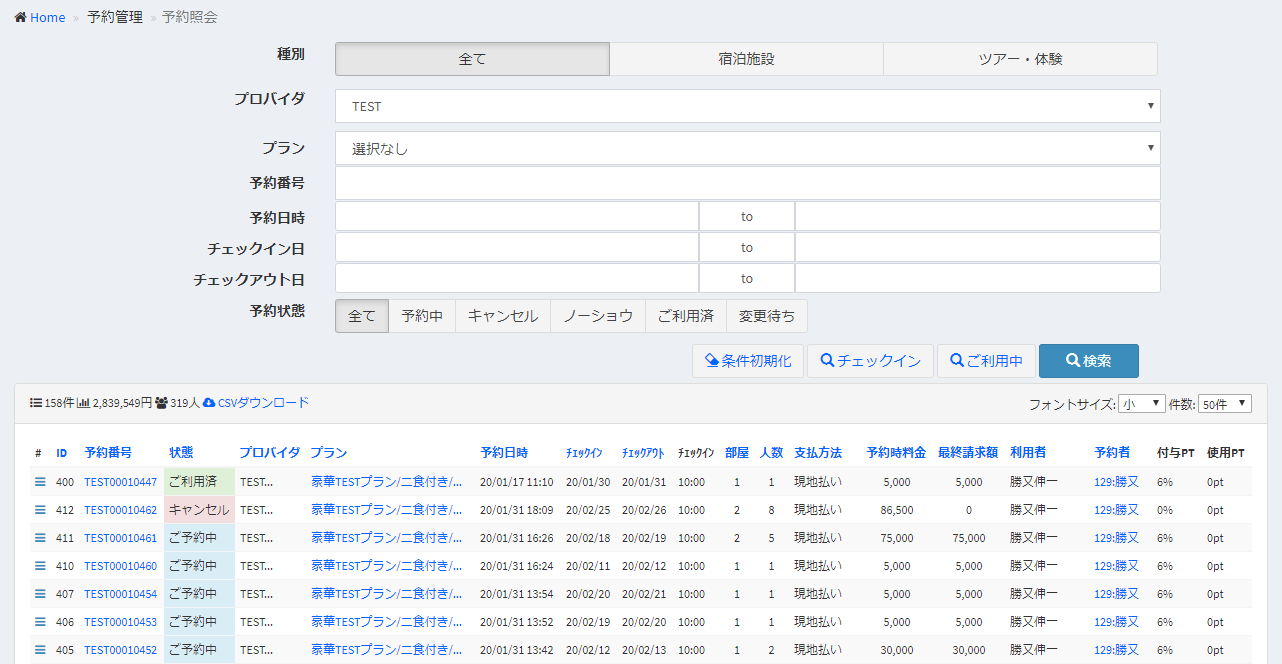The image size is (1282, 664).
Task: Sort table by 予約番号 column header
Action: [x=108, y=453]
